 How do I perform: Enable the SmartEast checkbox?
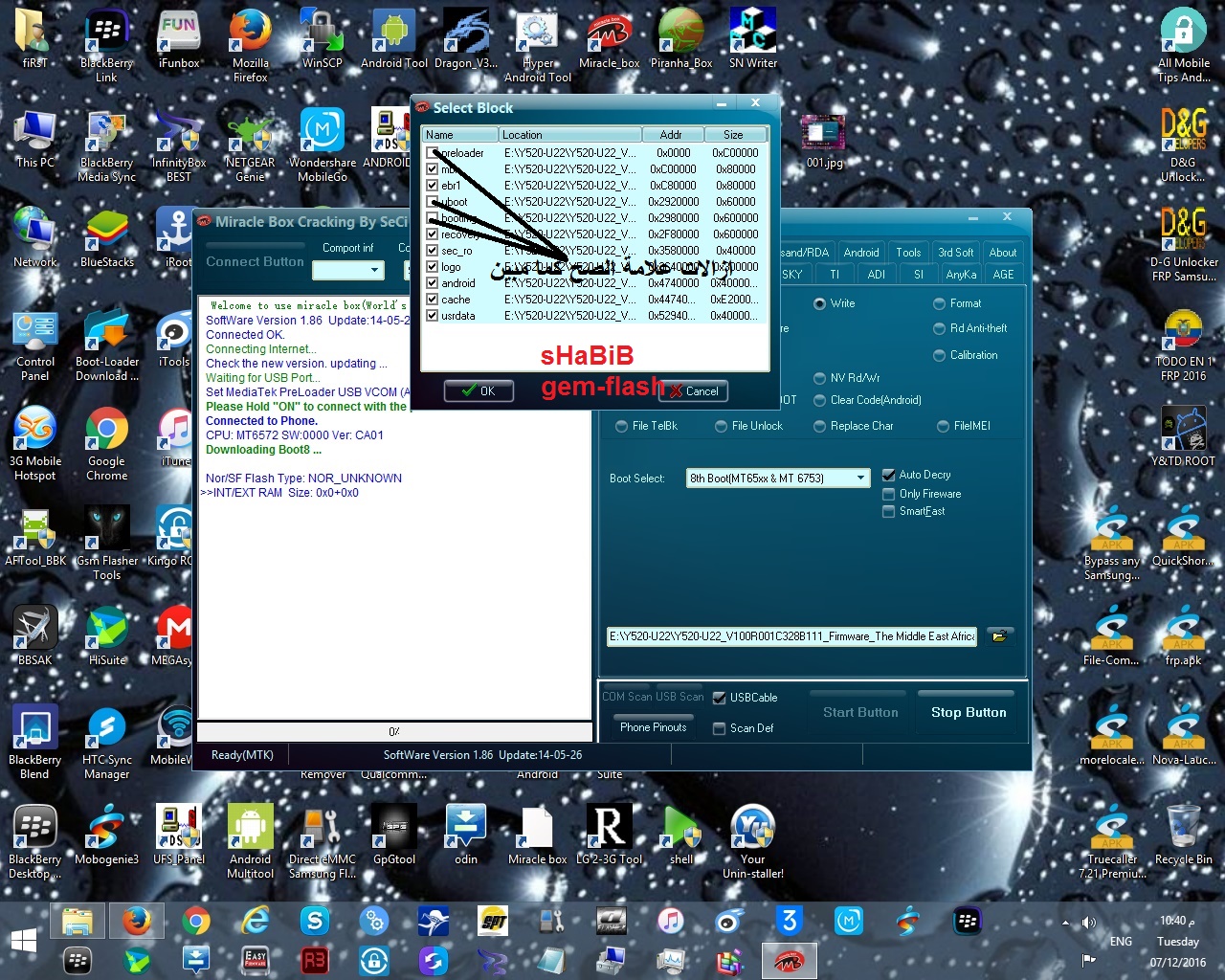889,512
